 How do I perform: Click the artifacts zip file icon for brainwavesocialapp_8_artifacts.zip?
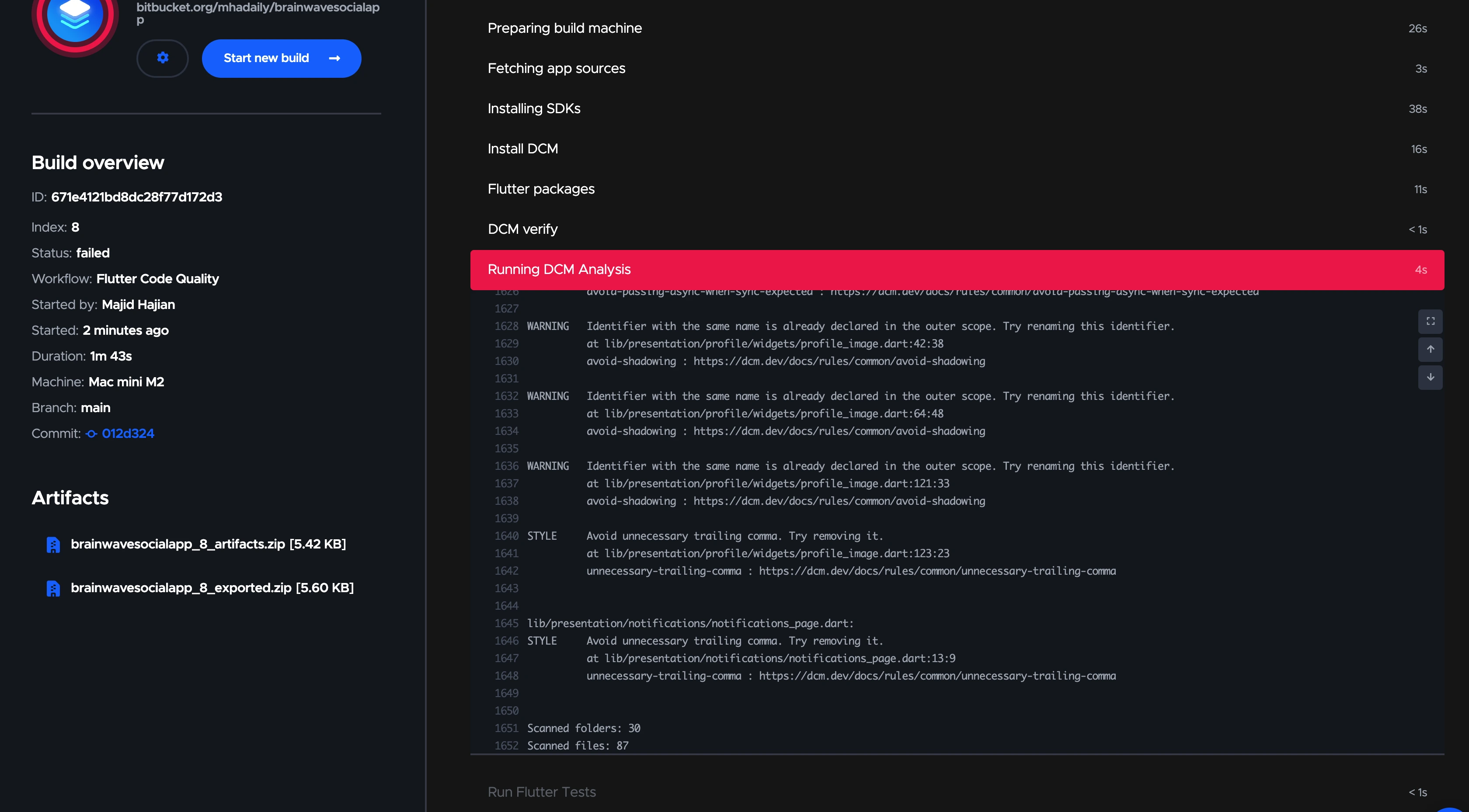click(x=52, y=544)
